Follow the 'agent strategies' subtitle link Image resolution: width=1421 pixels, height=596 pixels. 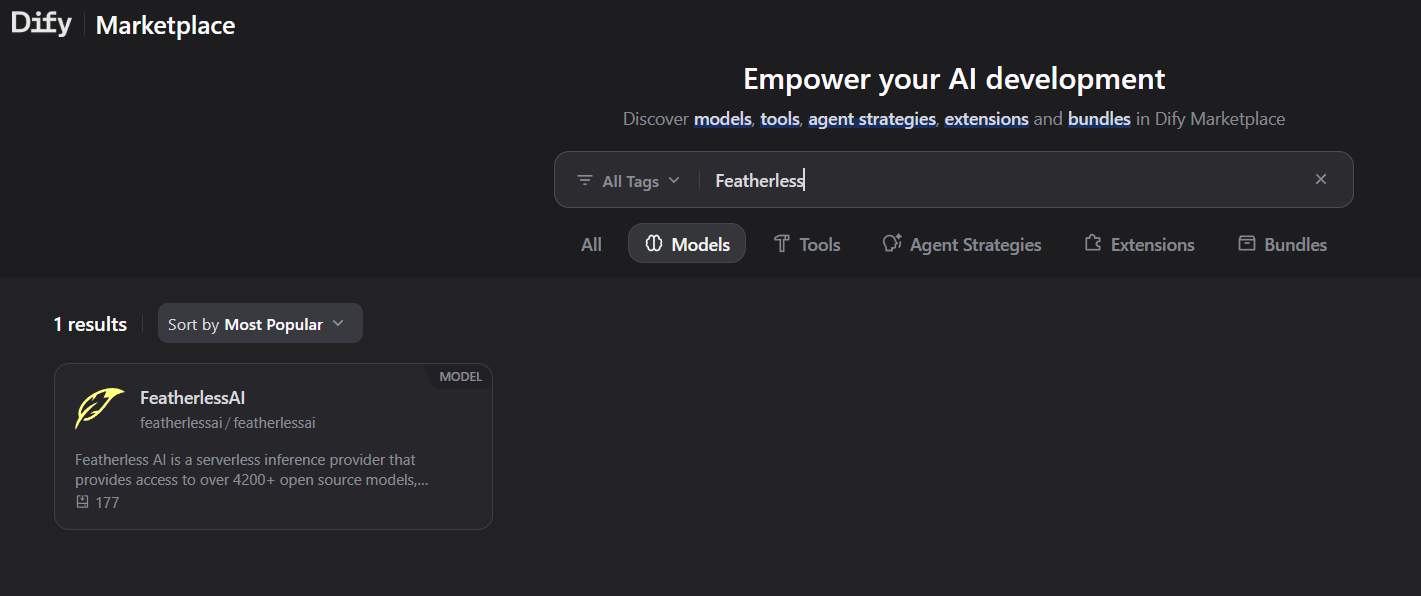point(872,119)
